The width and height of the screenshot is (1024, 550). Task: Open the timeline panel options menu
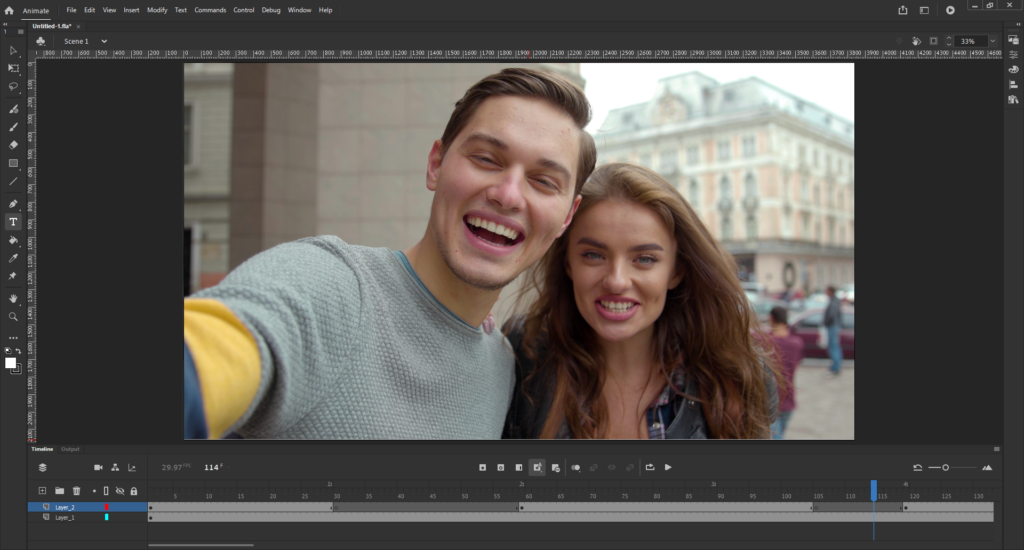pyautogui.click(x=996, y=449)
